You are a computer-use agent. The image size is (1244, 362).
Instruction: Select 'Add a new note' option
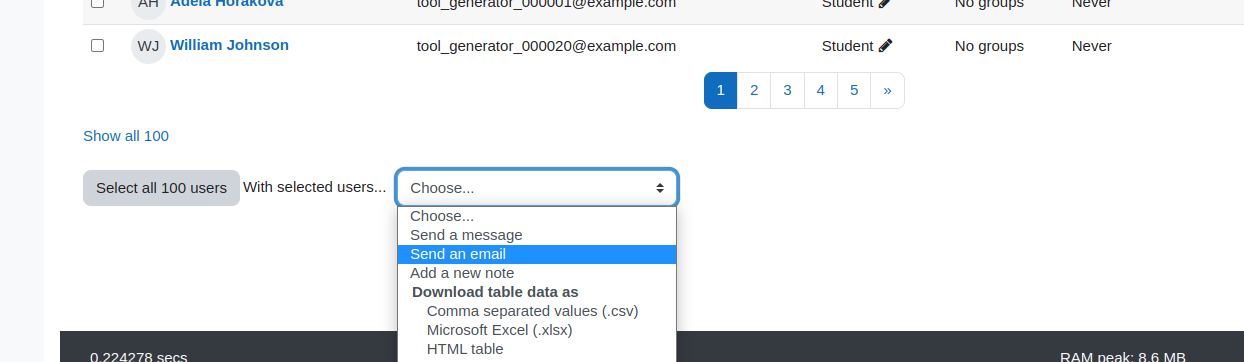coord(537,273)
